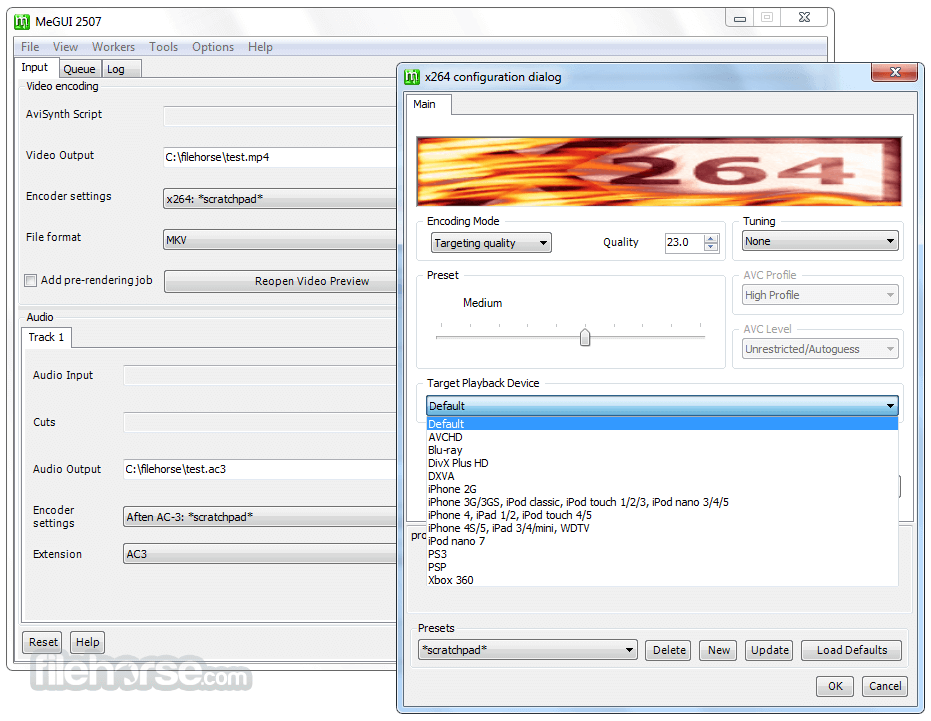931x721 pixels.
Task: Click the Reset button in MeGUI
Action: (43, 642)
